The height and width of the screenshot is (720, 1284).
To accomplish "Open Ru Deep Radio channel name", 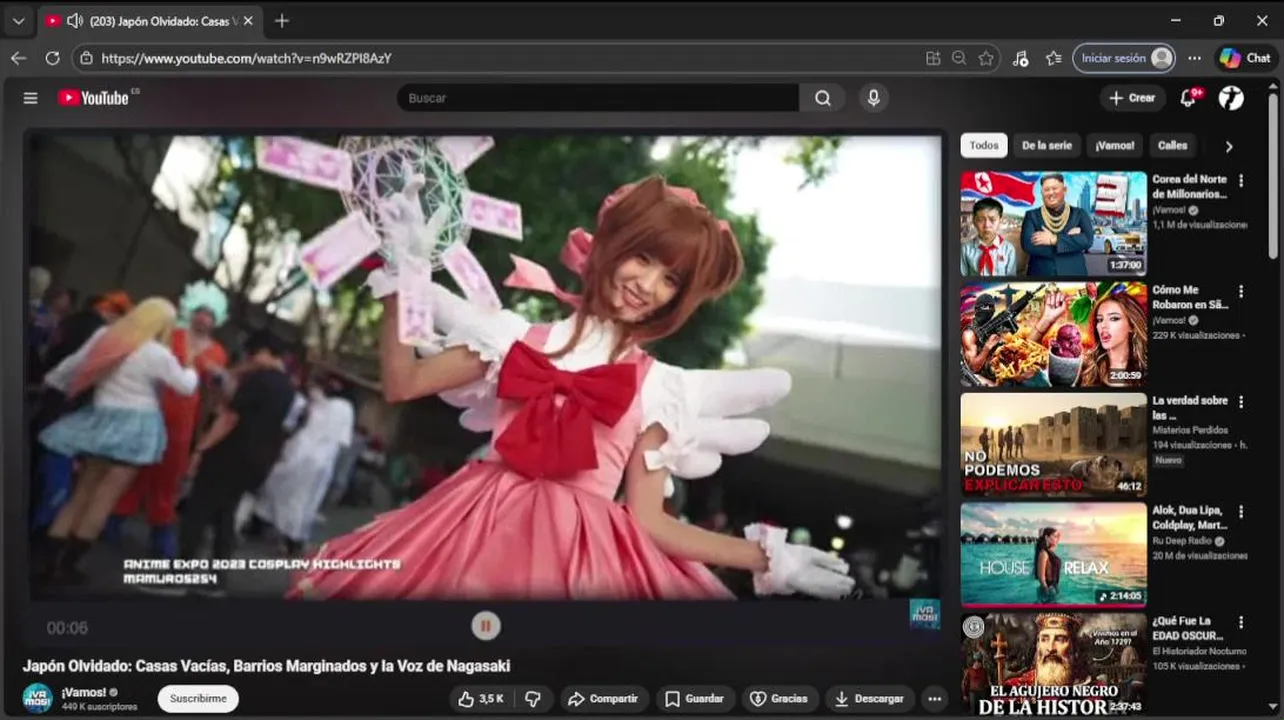I will pyautogui.click(x=1183, y=540).
